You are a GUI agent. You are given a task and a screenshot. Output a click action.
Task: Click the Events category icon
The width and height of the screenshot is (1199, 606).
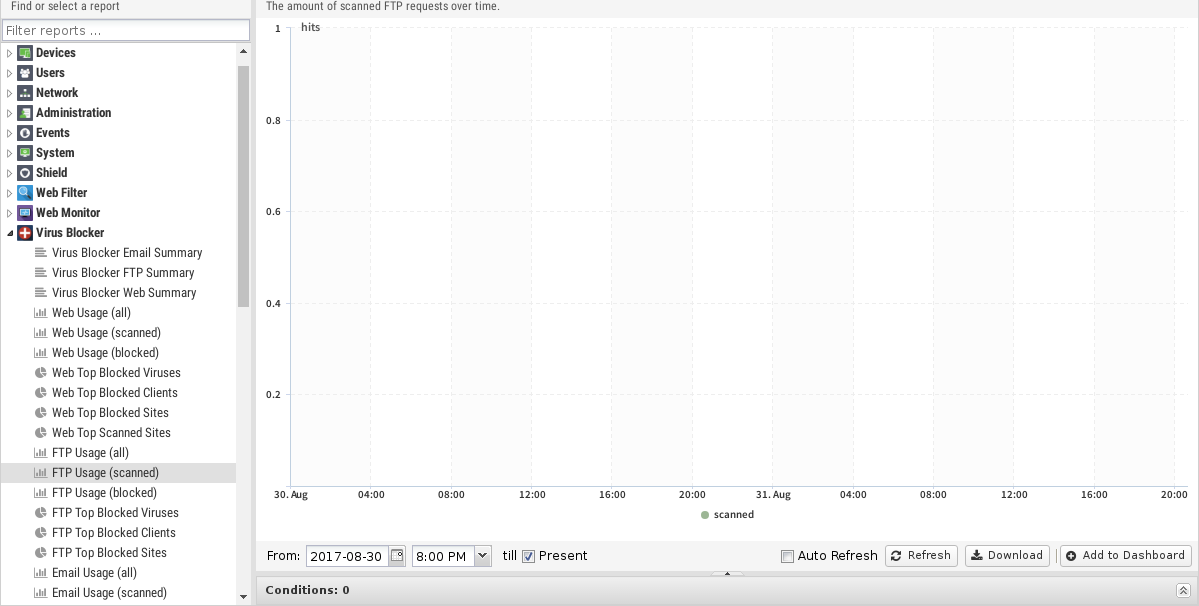(x=24, y=132)
